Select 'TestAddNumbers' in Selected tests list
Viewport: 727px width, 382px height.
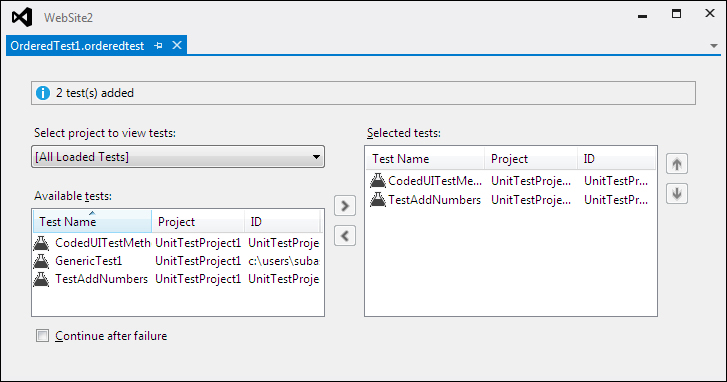(x=434, y=200)
